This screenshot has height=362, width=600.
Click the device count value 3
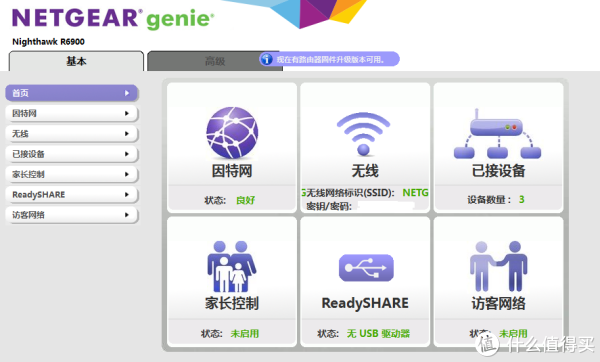pyautogui.click(x=522, y=199)
